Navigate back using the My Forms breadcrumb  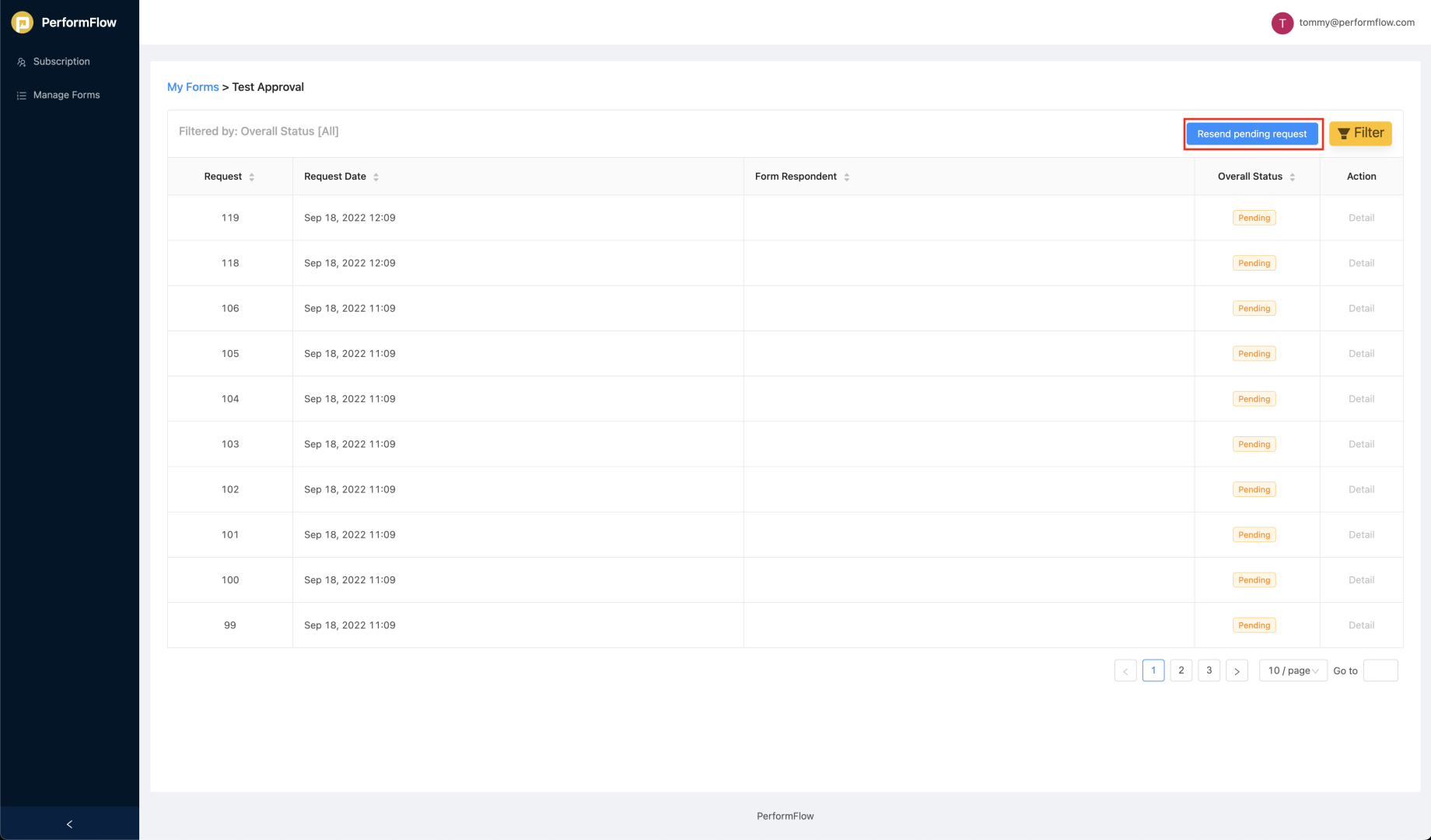click(x=193, y=86)
